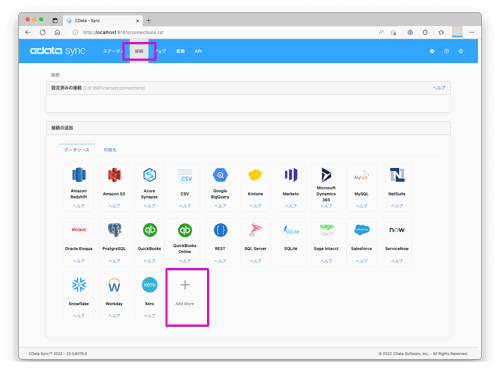The width and height of the screenshot is (500, 384).
Task: Switch to the API menu item
Action: coord(198,51)
